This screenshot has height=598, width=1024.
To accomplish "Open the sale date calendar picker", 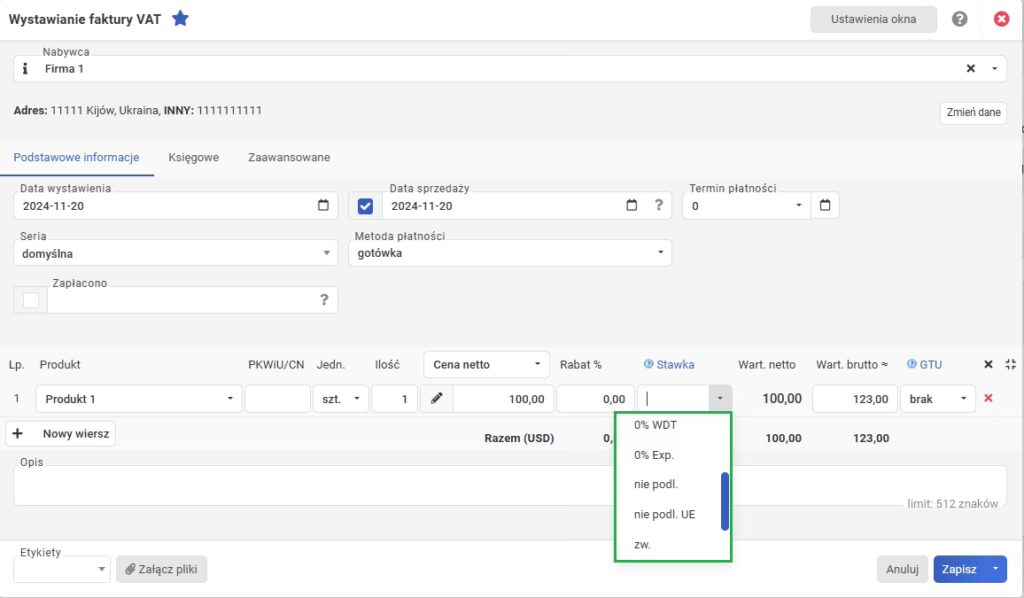I will pos(631,206).
